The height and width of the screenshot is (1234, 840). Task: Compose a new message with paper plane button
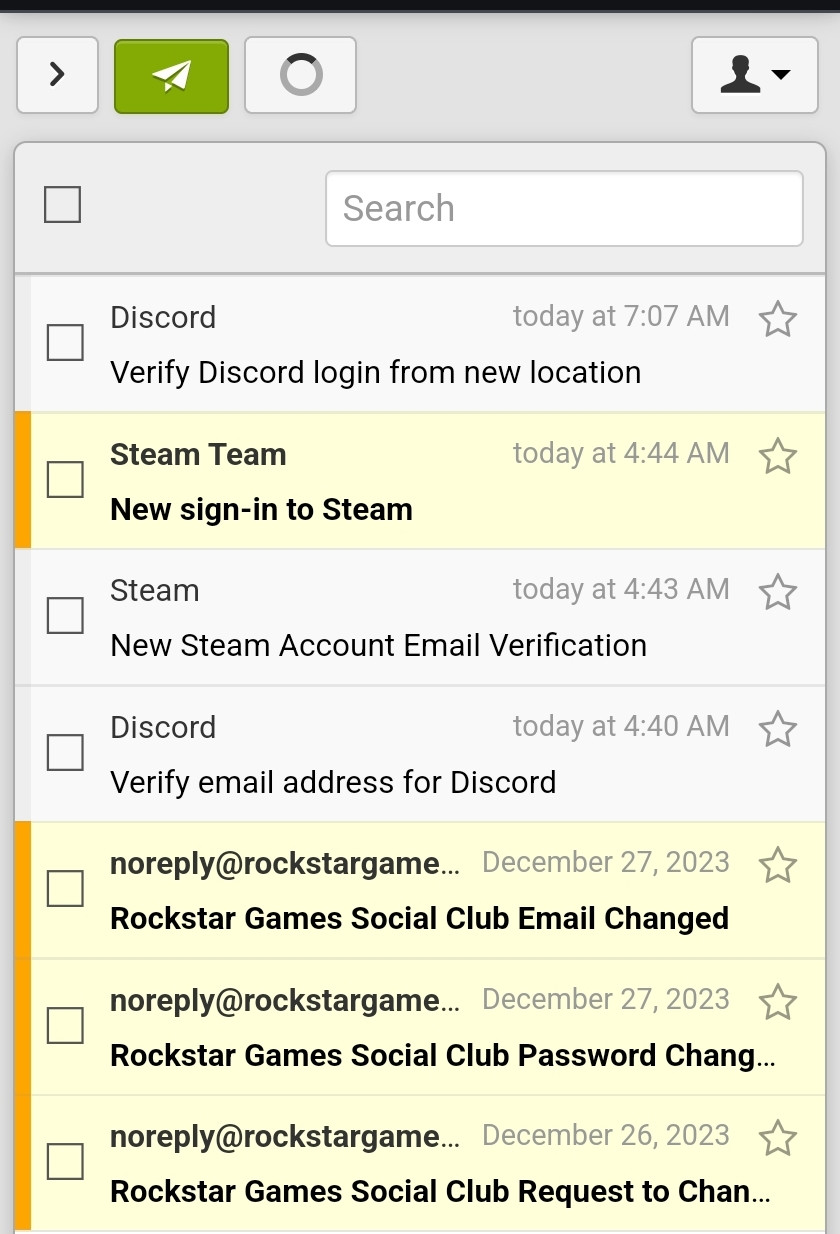pos(171,76)
